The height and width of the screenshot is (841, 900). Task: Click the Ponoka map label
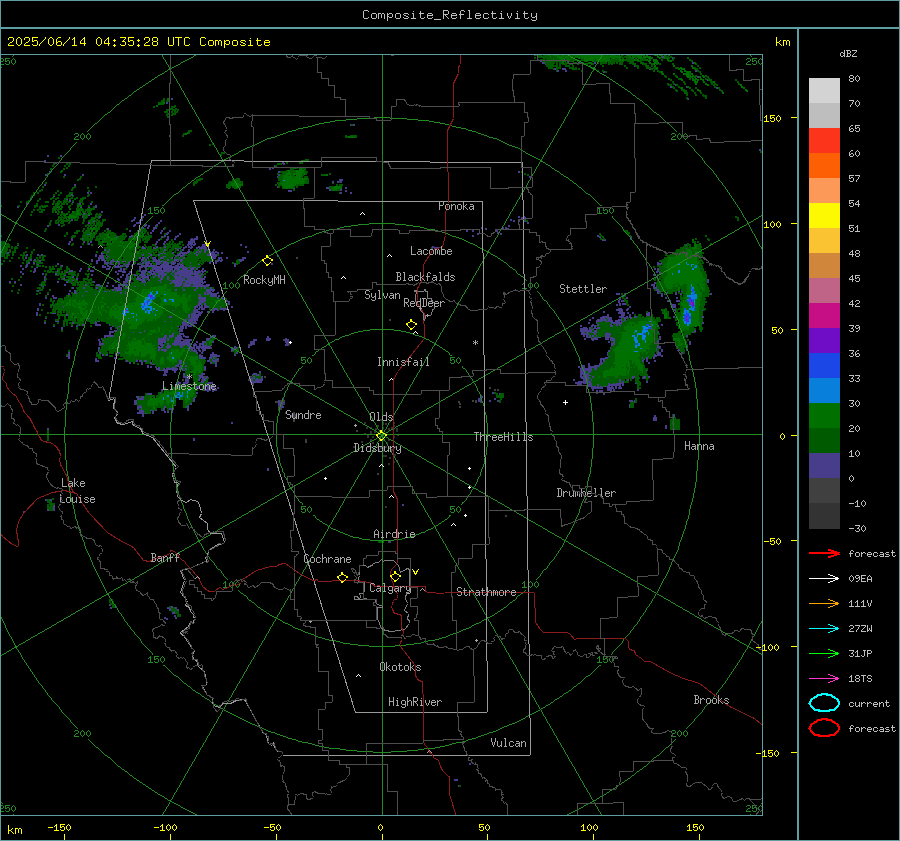point(456,206)
